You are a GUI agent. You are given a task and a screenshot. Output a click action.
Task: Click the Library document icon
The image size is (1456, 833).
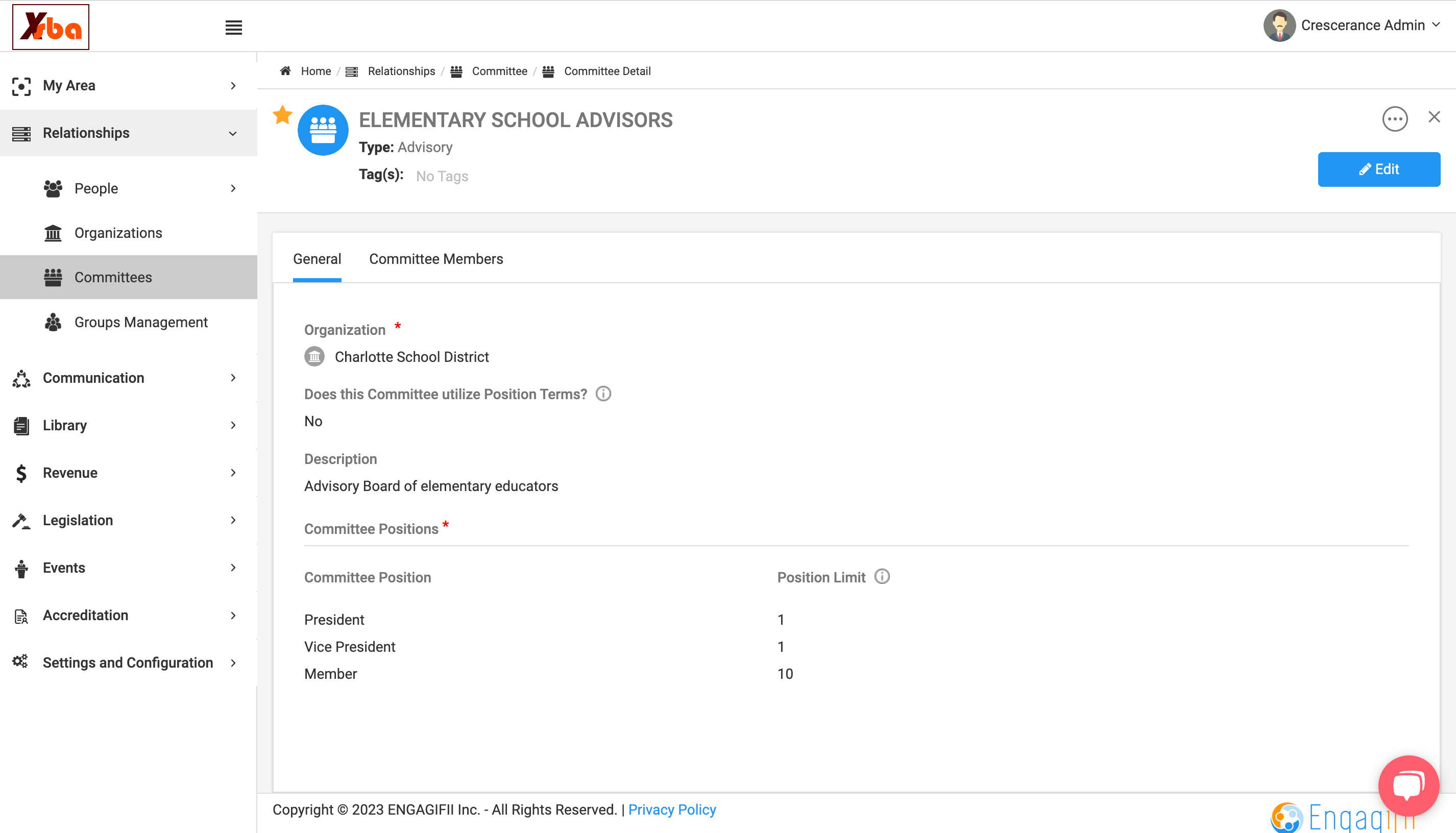tap(21, 426)
